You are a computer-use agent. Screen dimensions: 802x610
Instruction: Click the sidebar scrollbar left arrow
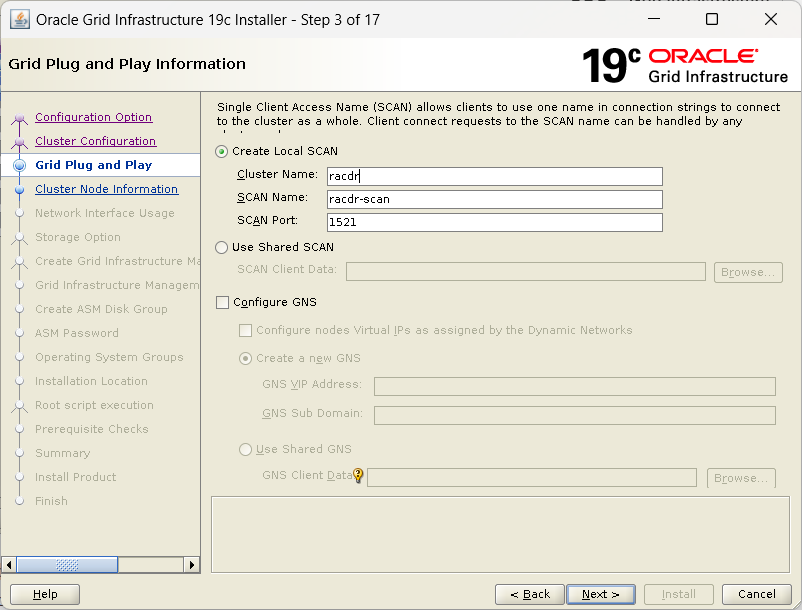click(x=9, y=565)
